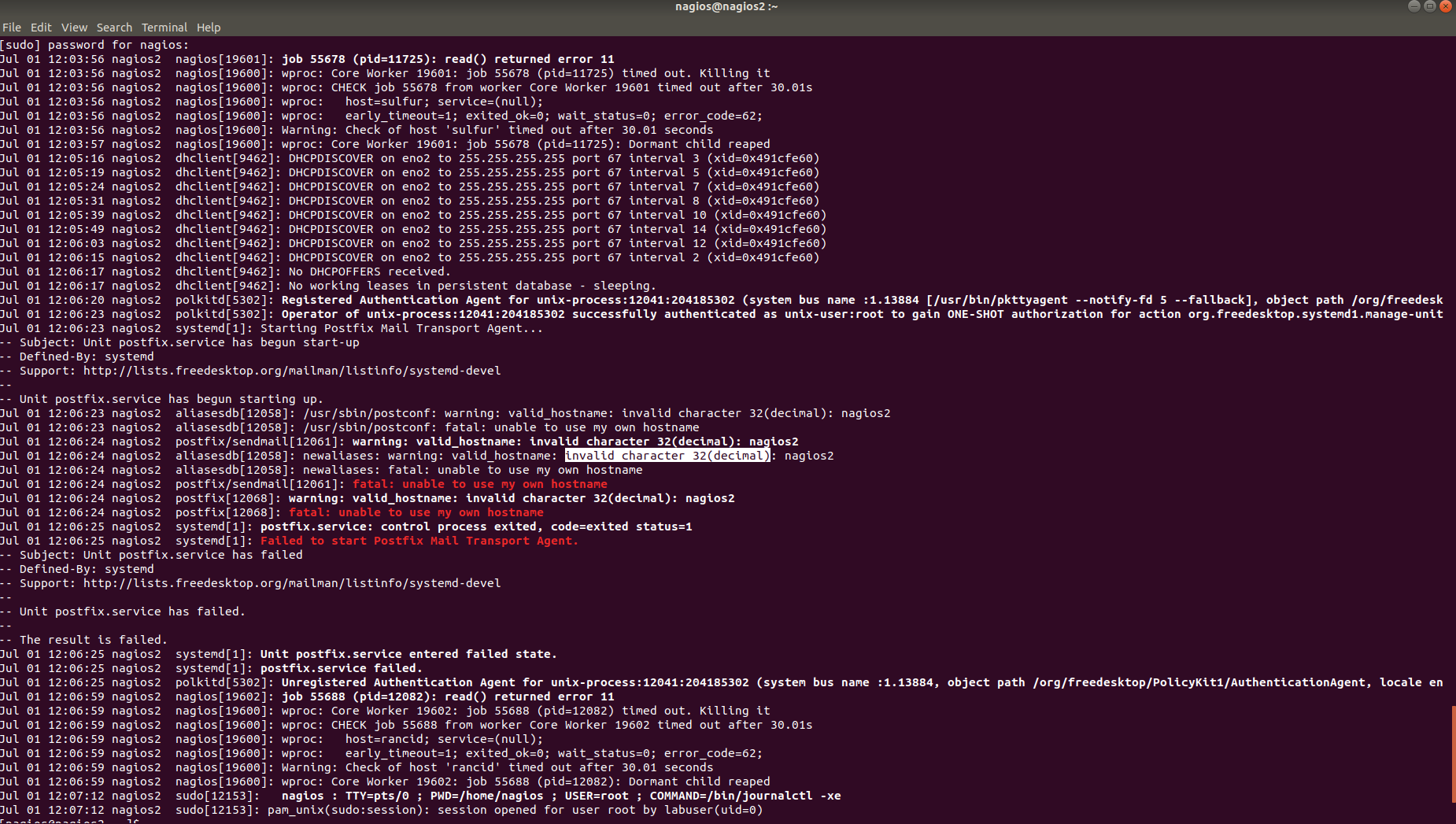This screenshot has height=824, width=1456.
Task: Click the 'No DHCPOFFERS received.' log line
Action: (x=369, y=272)
